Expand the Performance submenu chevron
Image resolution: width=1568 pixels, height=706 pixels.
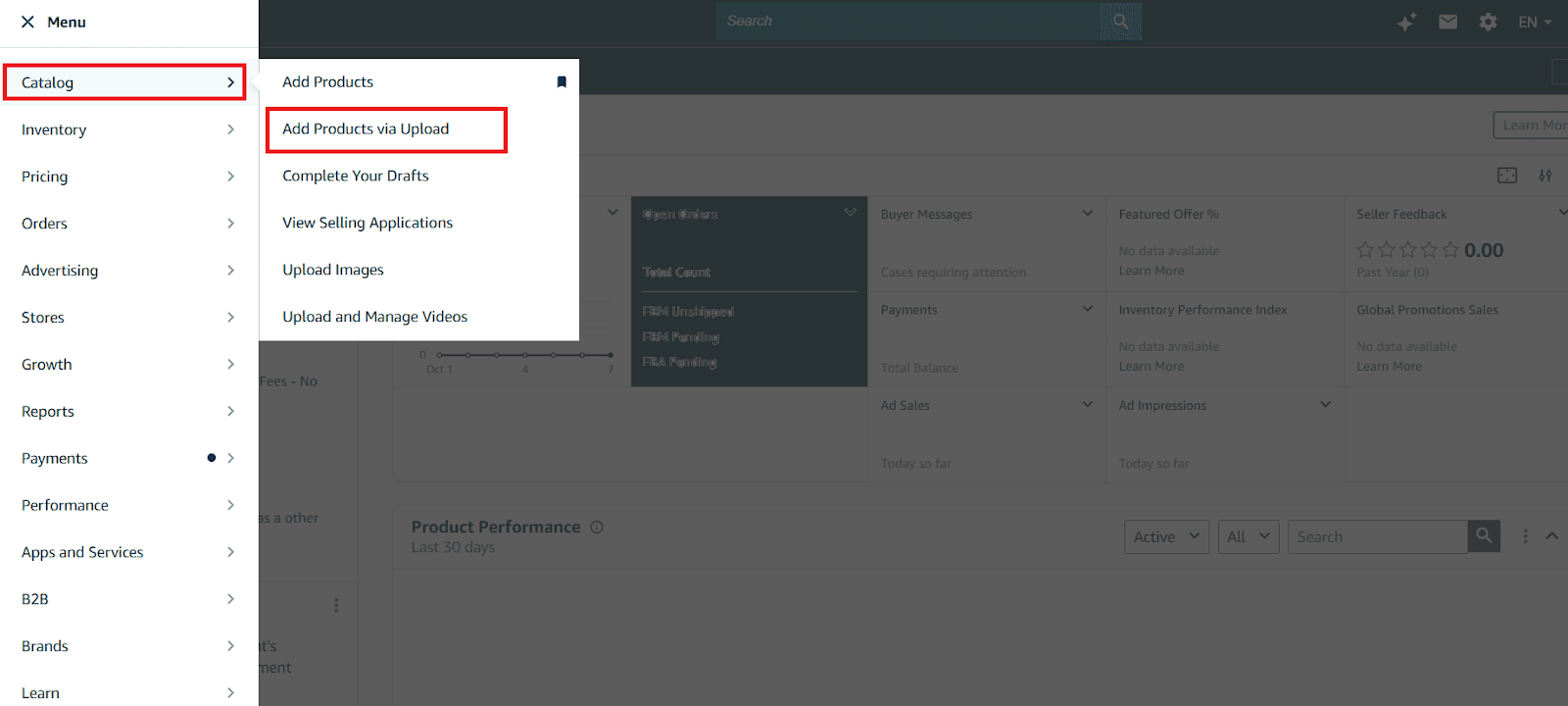click(x=231, y=505)
